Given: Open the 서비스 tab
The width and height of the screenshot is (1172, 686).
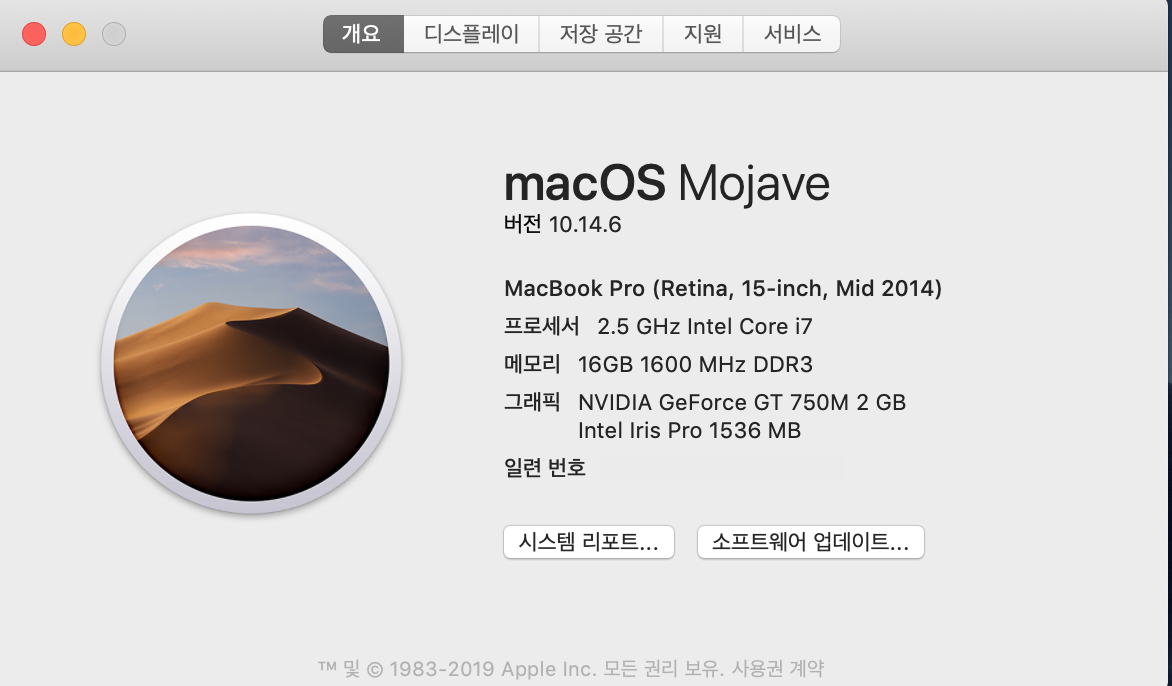Looking at the screenshot, I should (x=792, y=34).
